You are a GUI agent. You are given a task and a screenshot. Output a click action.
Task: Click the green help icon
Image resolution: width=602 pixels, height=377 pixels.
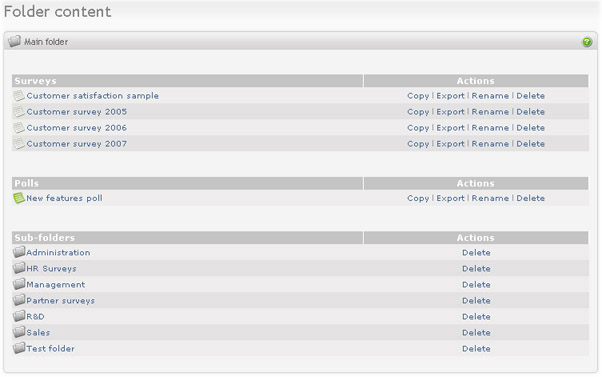coord(587,42)
